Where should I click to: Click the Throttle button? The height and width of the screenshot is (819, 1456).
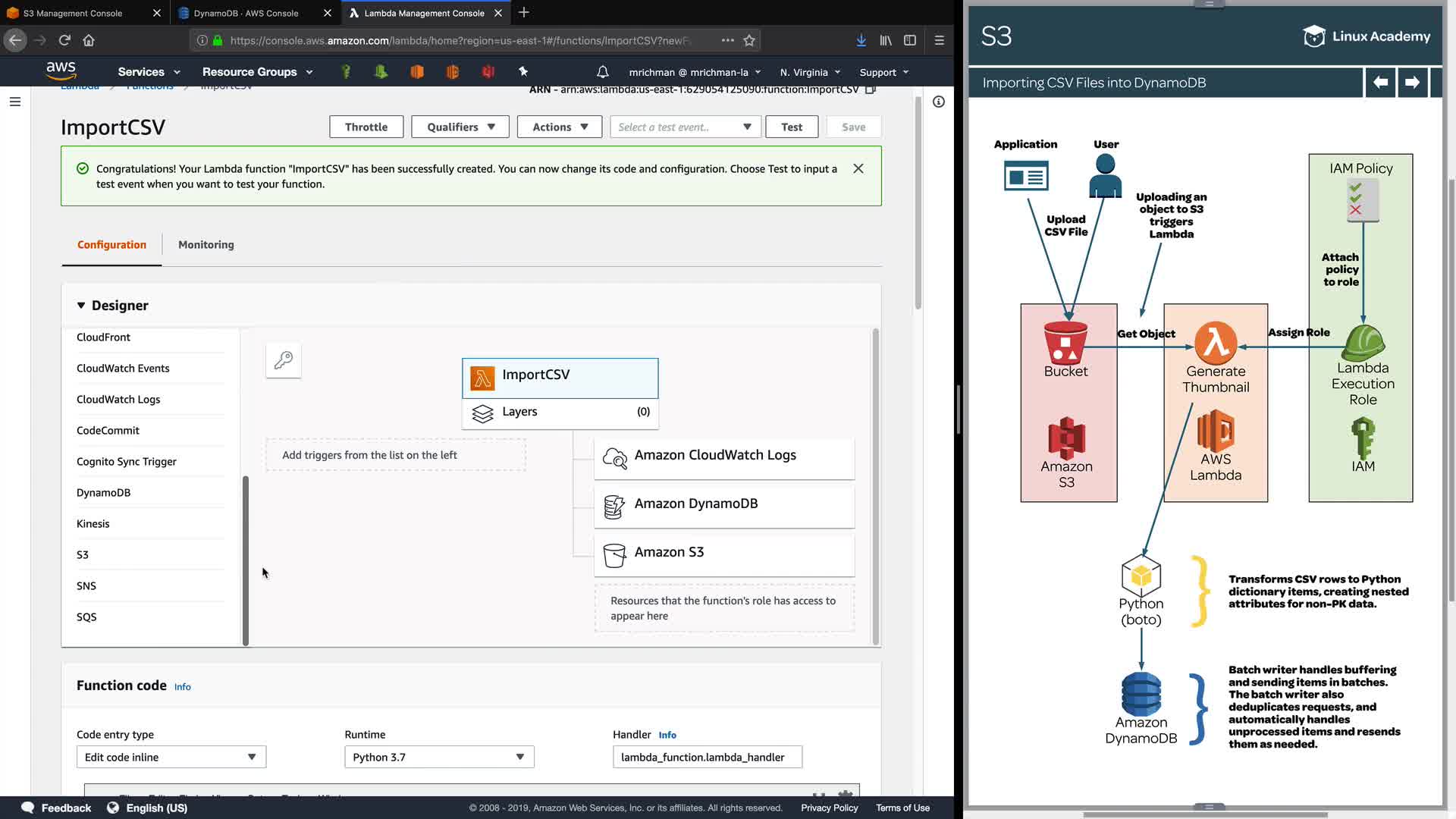point(366,127)
